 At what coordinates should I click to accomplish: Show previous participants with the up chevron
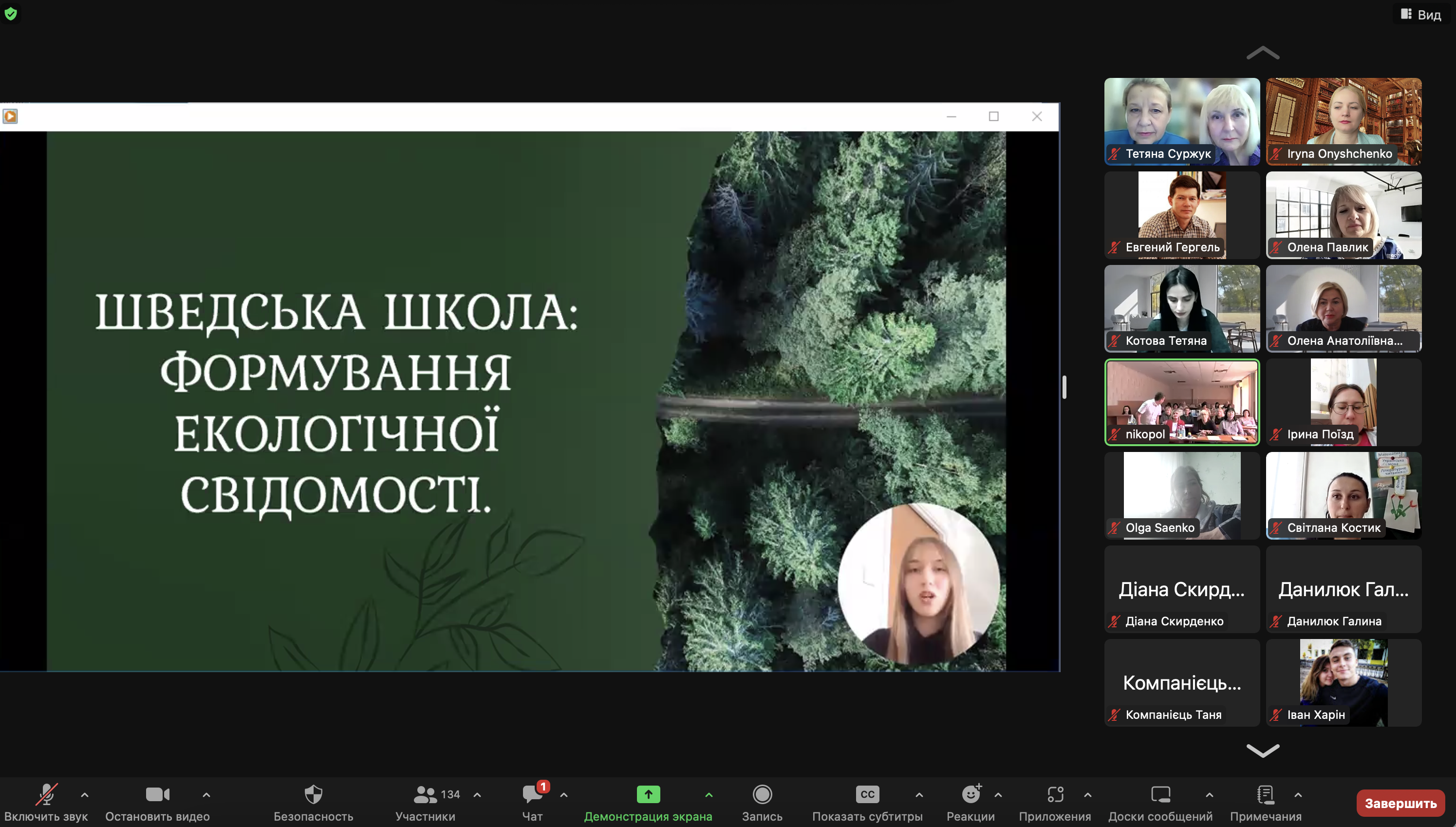[1262, 53]
